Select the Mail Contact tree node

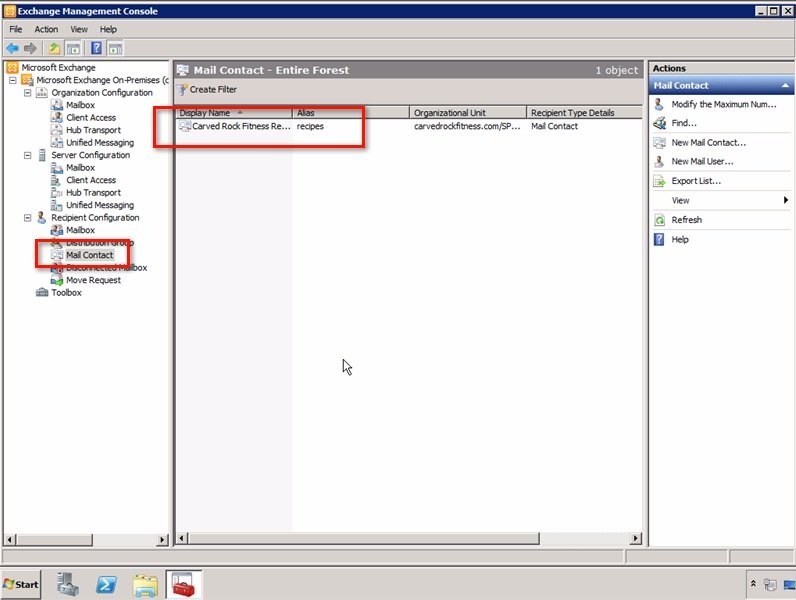89,255
